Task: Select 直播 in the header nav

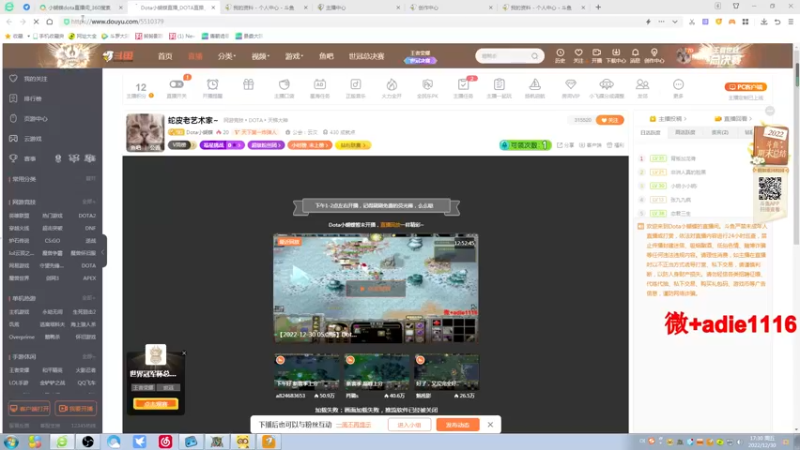Action: click(x=195, y=56)
